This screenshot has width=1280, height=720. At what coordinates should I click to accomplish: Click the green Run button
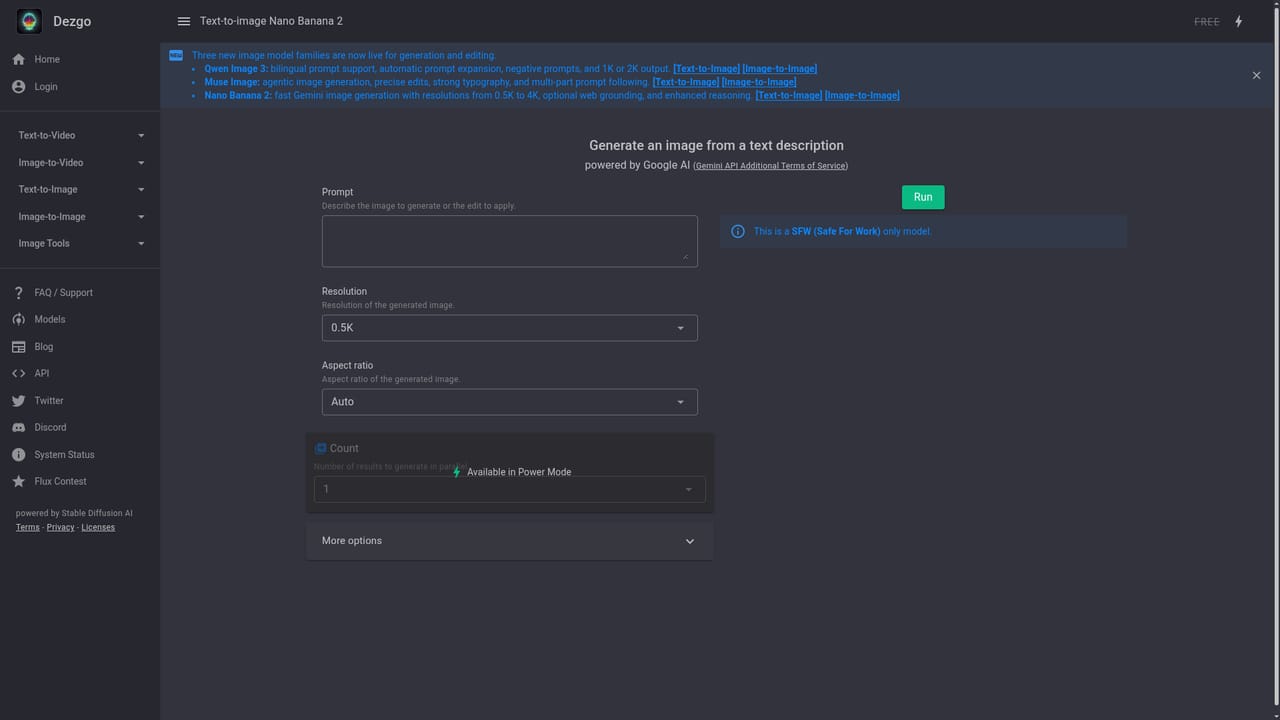923,197
